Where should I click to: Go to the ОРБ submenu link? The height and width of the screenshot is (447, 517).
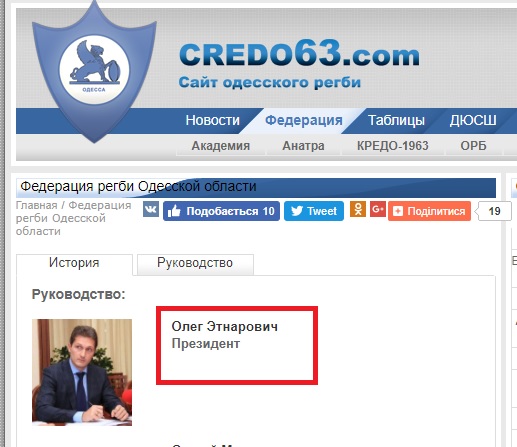click(473, 146)
